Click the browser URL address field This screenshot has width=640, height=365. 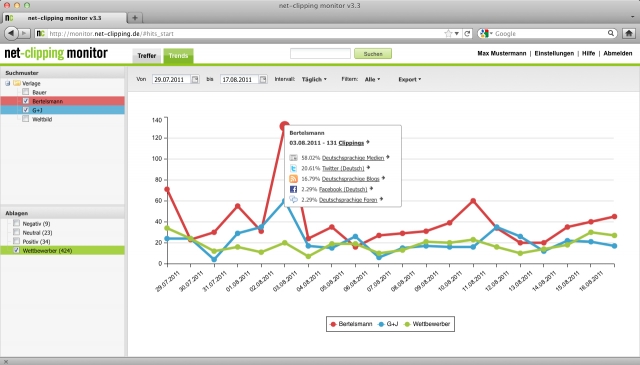pos(245,33)
